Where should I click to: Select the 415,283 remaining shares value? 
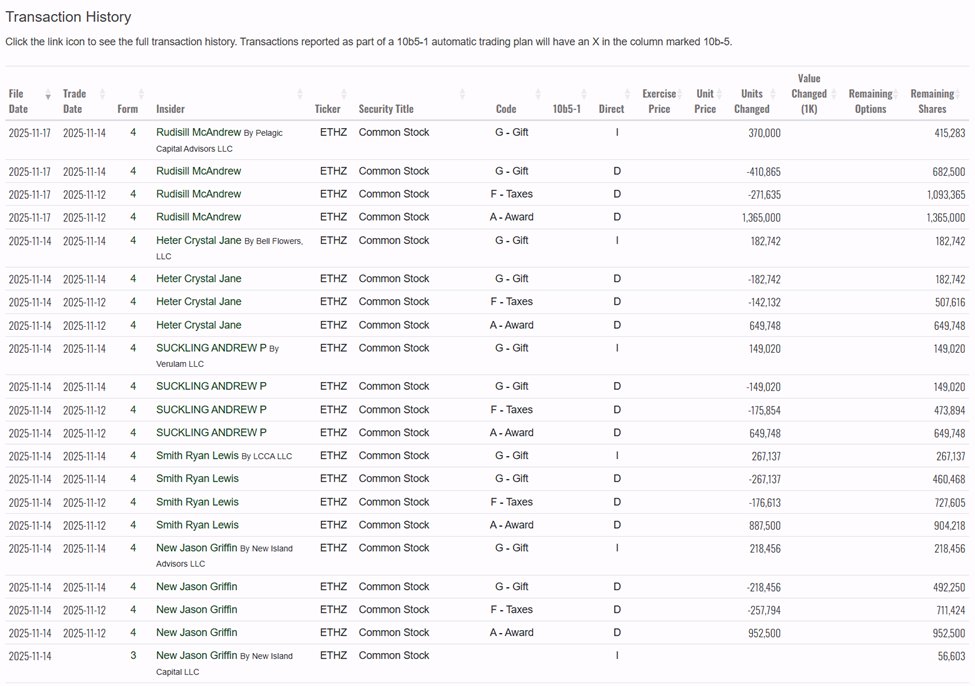pos(950,133)
